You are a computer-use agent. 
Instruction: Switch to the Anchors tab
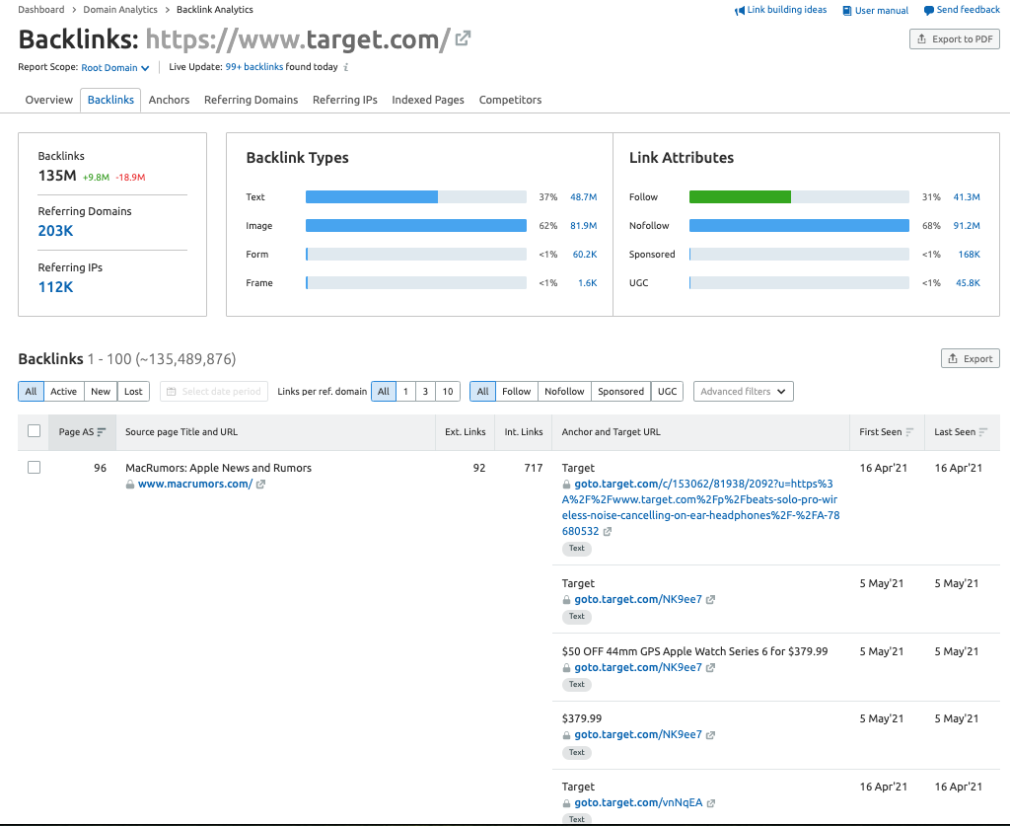coord(169,100)
